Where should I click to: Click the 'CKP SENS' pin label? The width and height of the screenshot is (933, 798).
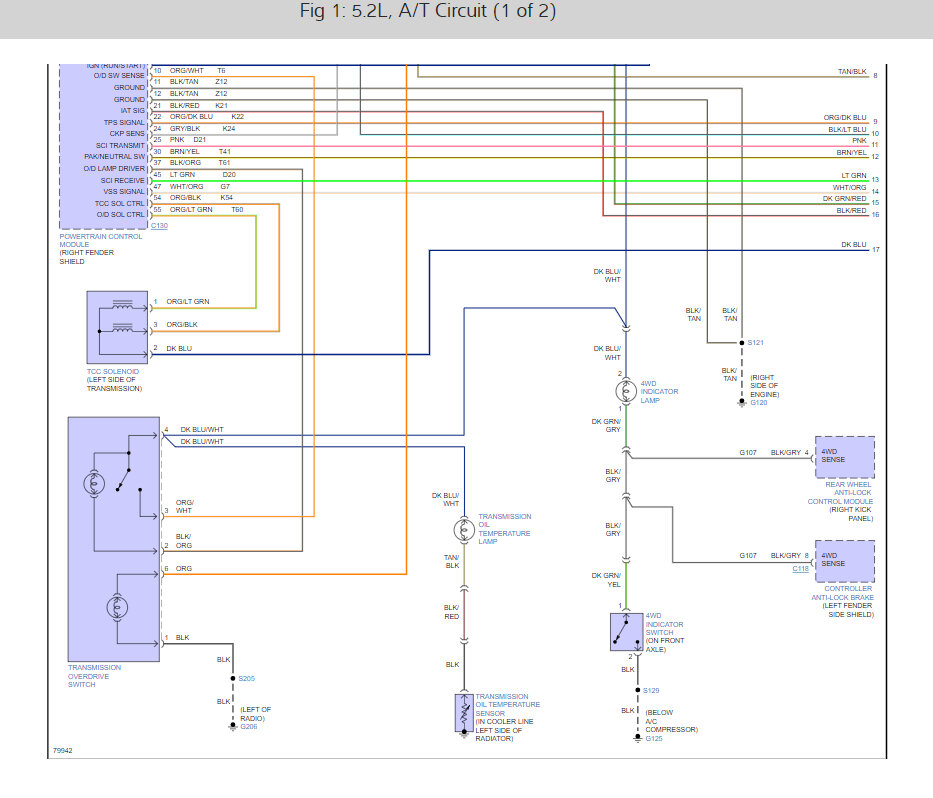pos(127,133)
